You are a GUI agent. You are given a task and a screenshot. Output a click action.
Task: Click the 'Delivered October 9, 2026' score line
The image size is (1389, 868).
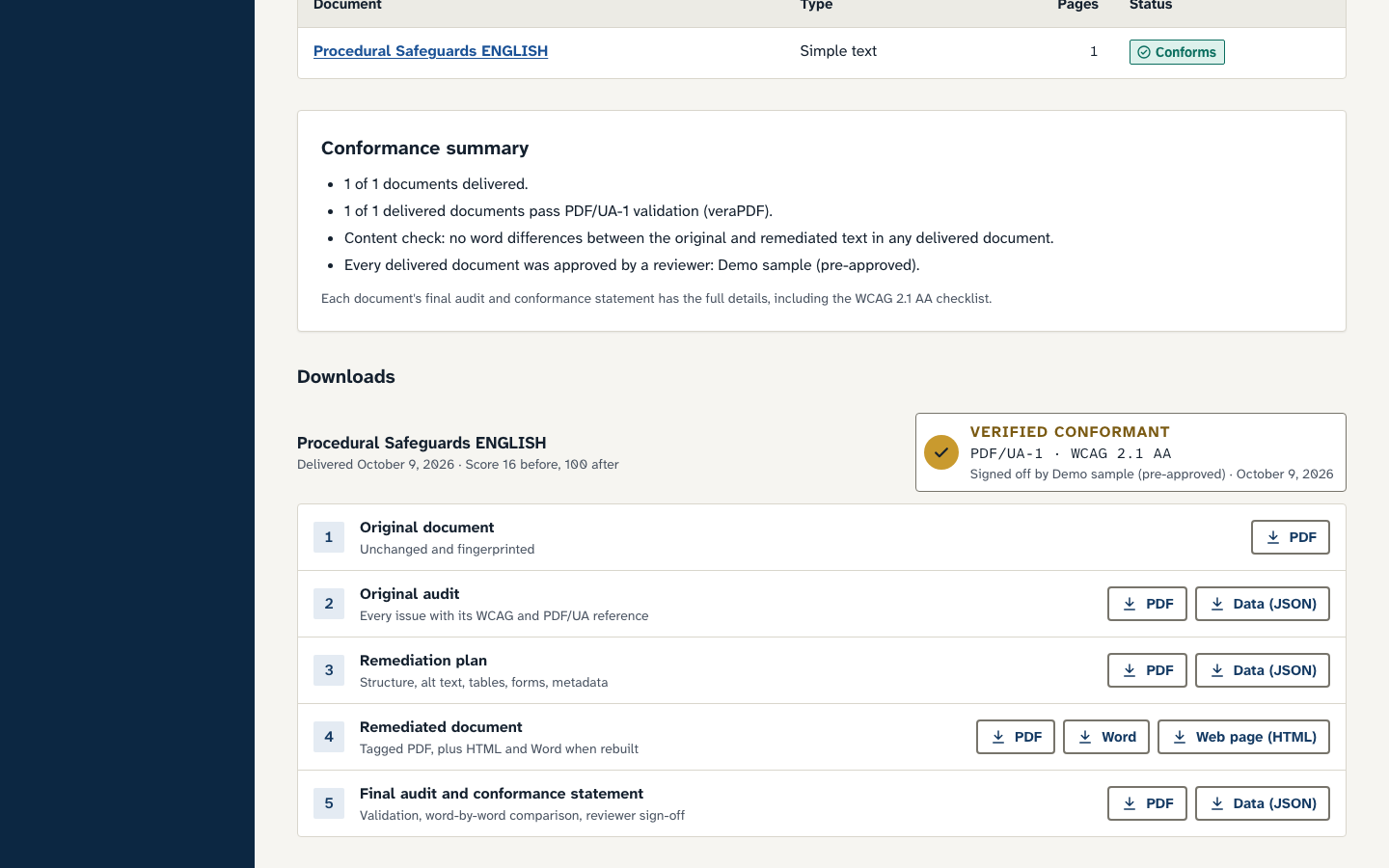coord(458,465)
